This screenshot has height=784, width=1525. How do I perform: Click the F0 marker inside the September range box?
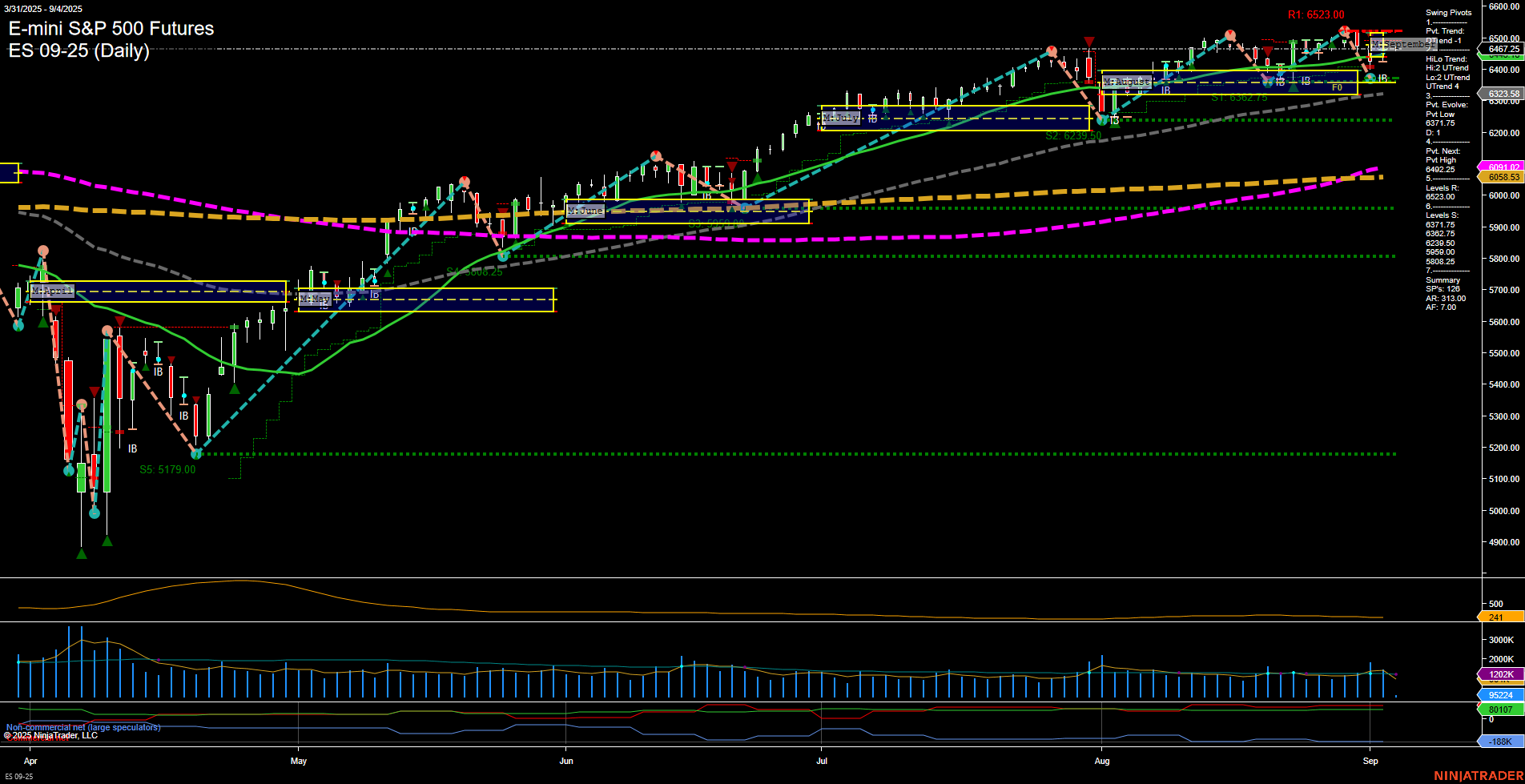click(x=1336, y=87)
